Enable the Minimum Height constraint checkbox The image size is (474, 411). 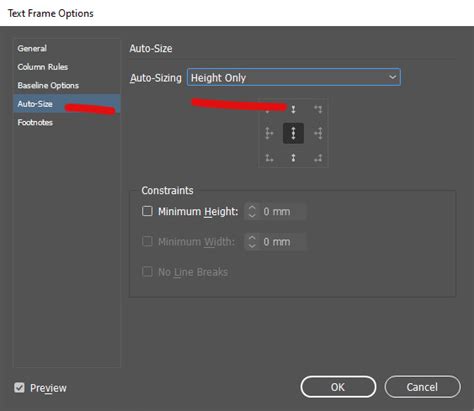(x=147, y=211)
